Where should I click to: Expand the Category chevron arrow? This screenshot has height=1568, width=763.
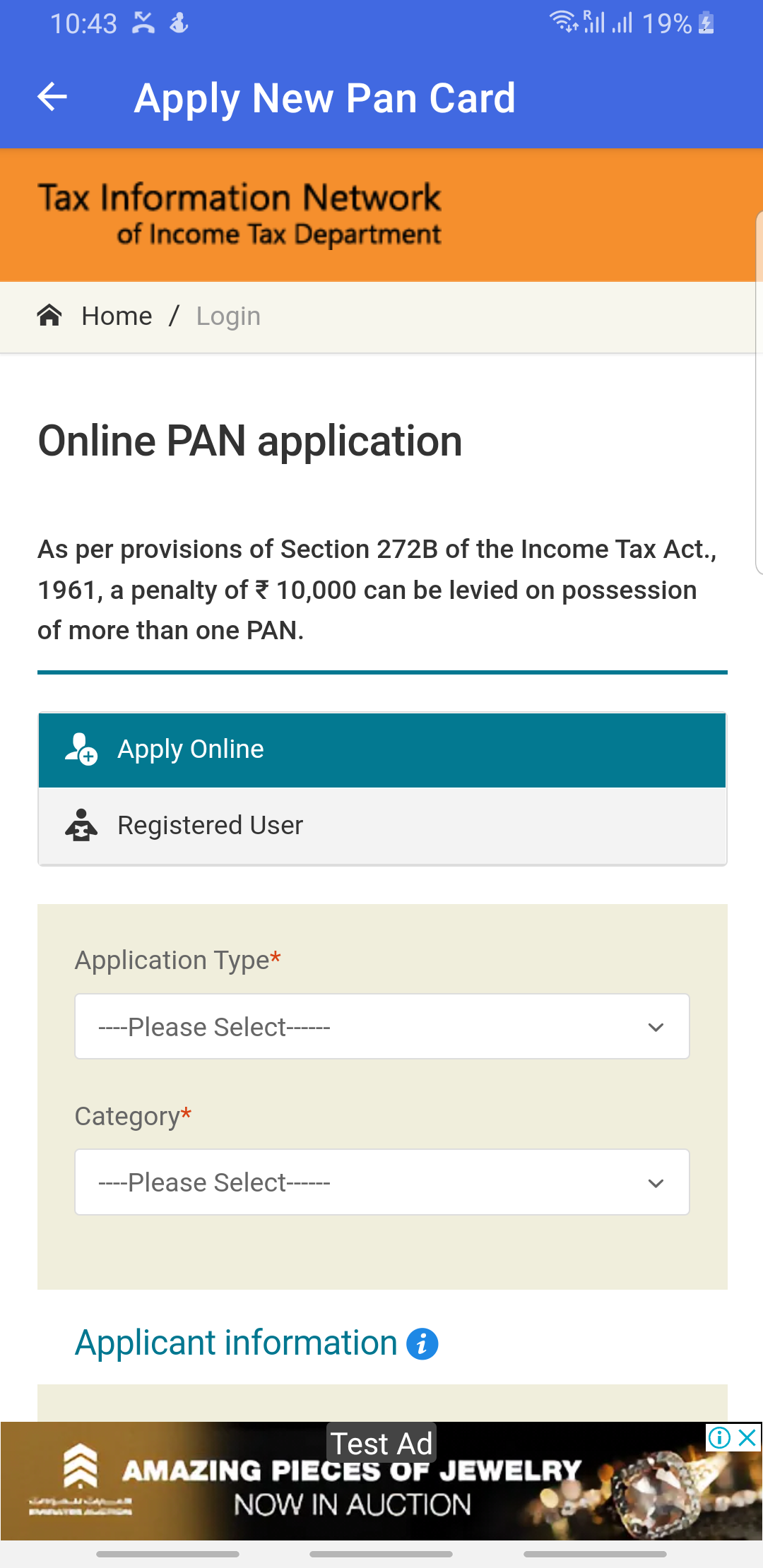(656, 1183)
